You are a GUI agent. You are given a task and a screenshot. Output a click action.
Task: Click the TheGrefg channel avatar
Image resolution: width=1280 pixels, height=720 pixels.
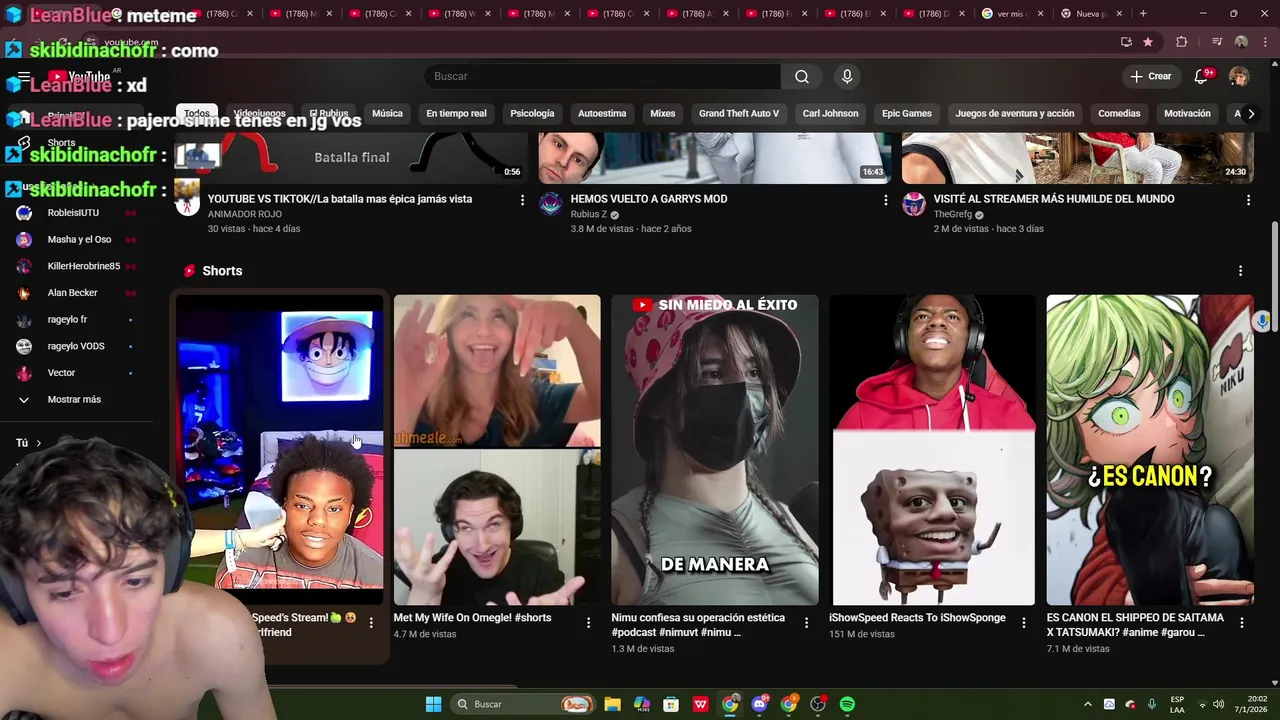[914, 204]
